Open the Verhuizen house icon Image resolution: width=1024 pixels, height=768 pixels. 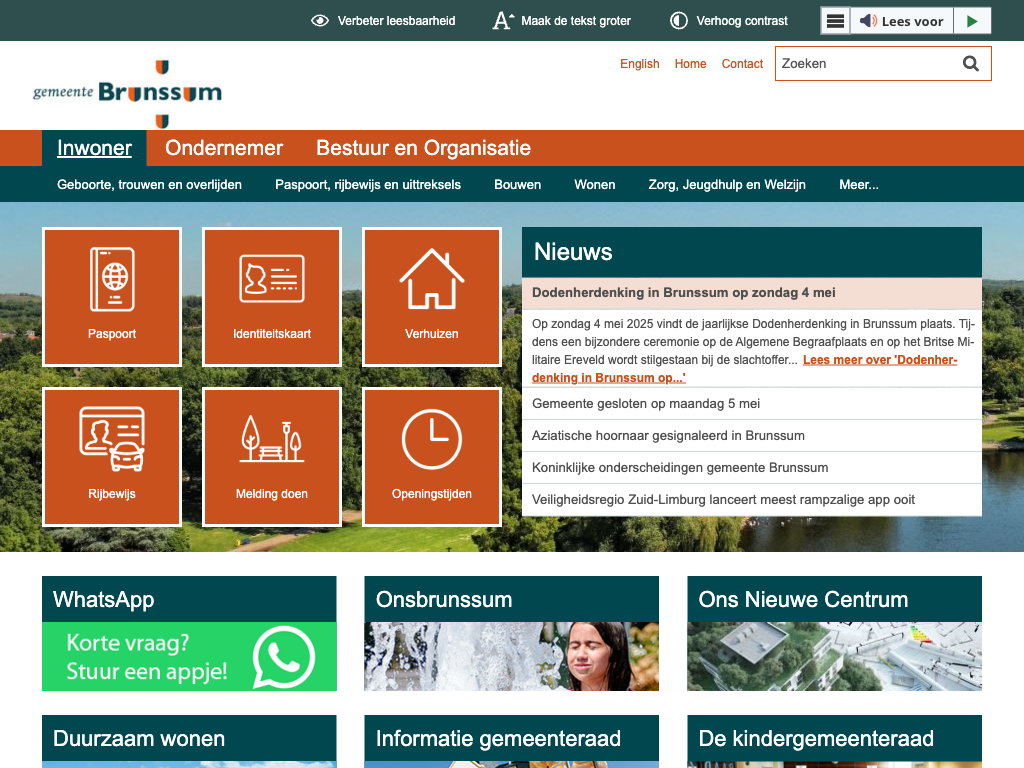pos(432,279)
